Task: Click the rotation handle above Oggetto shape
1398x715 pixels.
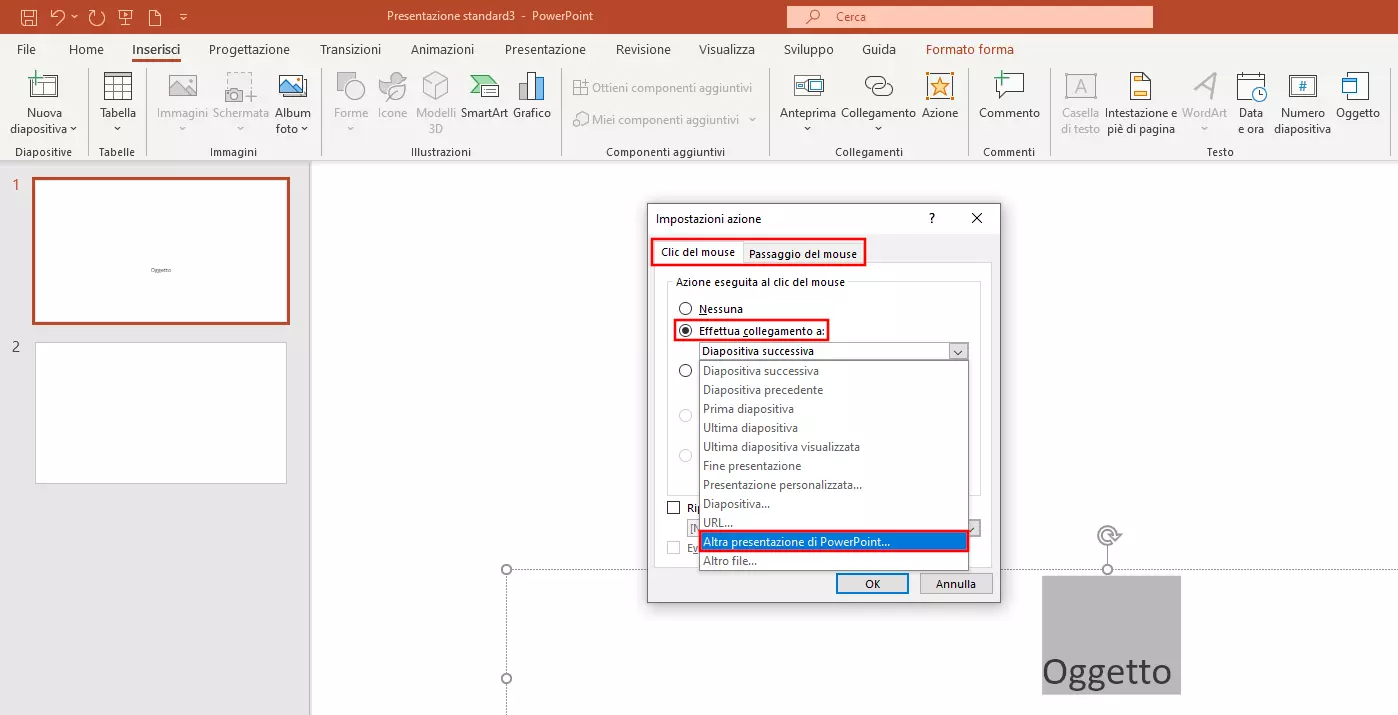Action: coord(1107,536)
